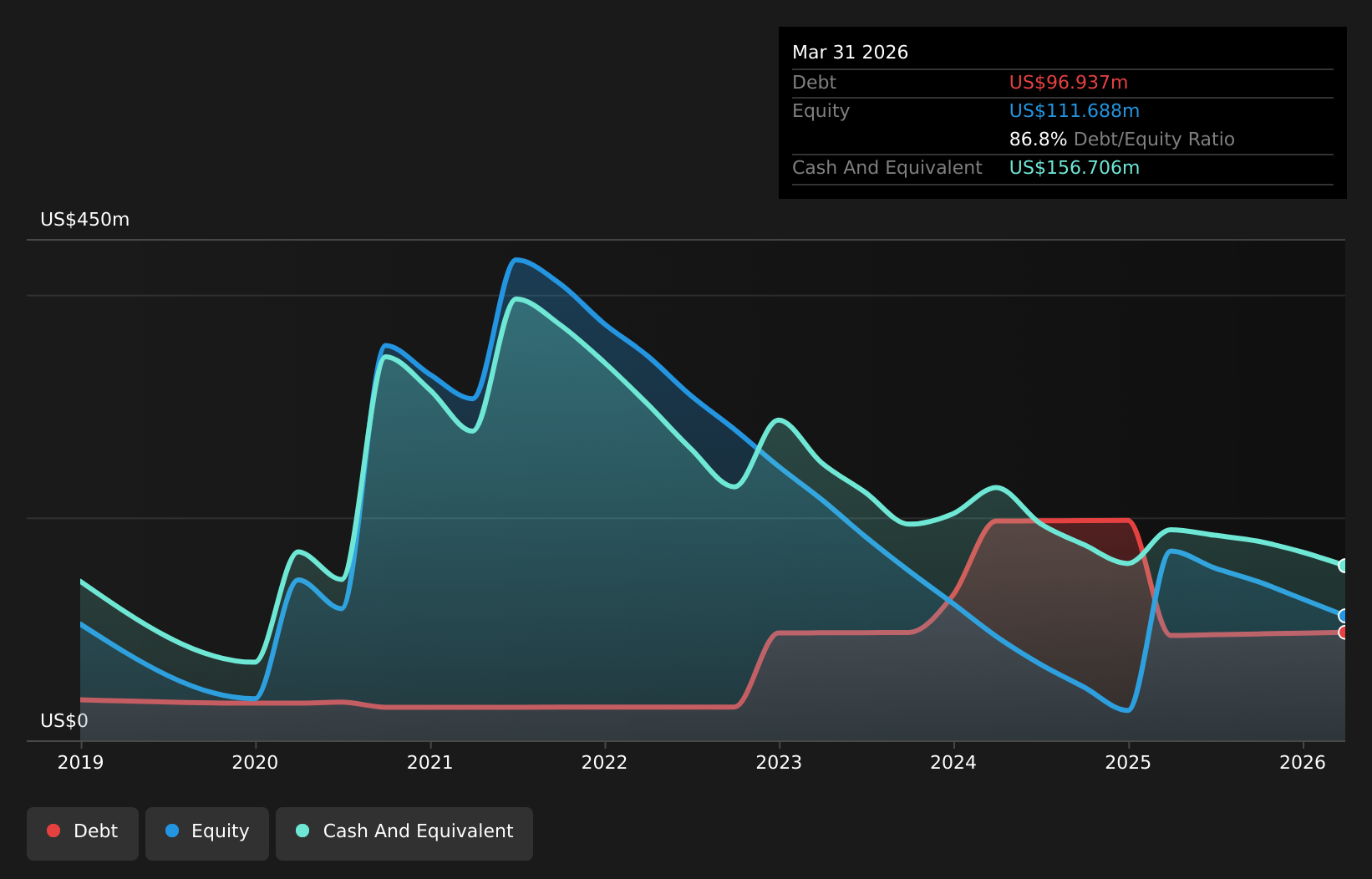Click the red Debt legend dot
1372x879 pixels.
coord(53,831)
